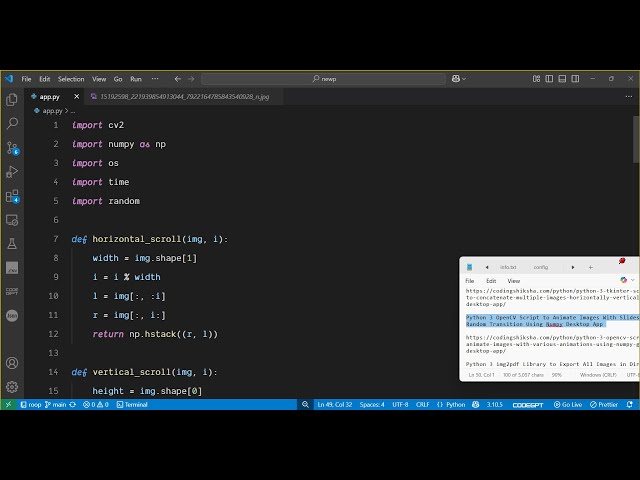Open the File menu in VS Code
This screenshot has width=640, height=480.
coord(27,79)
